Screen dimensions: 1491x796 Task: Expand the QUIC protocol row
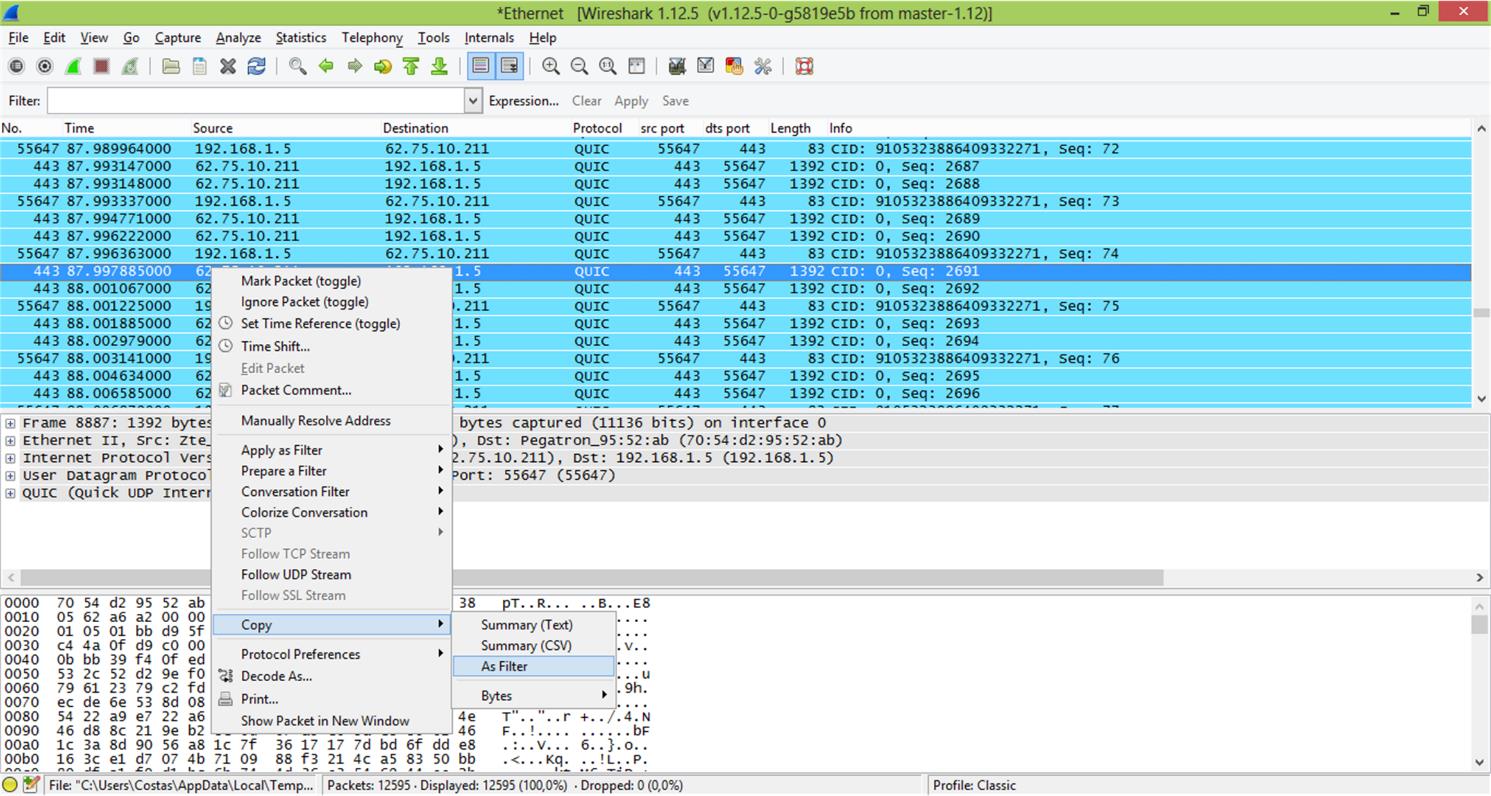click(x=10, y=493)
